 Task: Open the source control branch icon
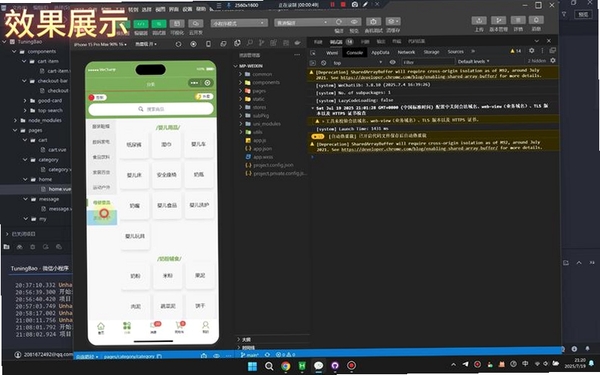click(x=262, y=43)
